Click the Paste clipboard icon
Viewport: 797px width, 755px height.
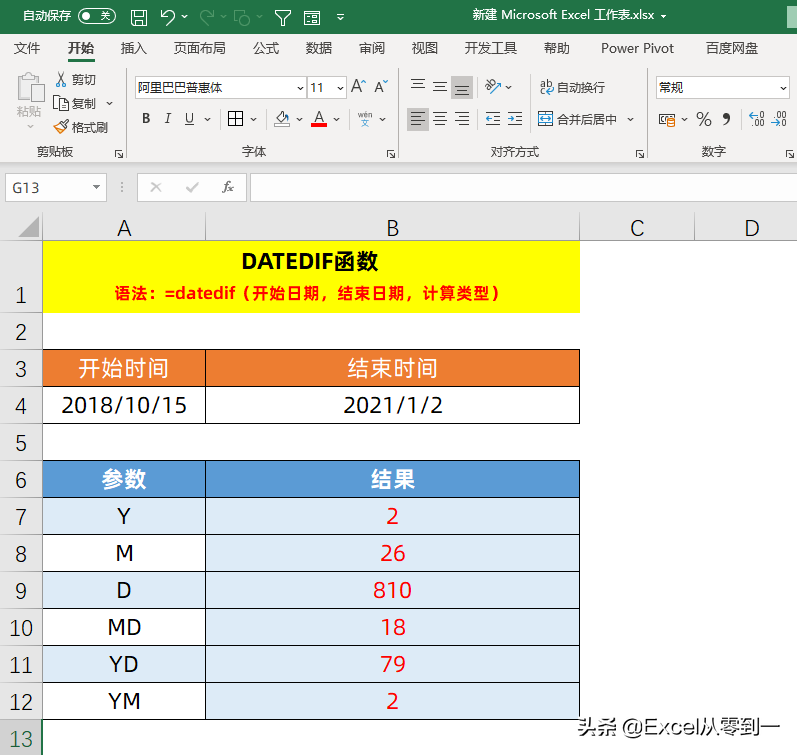[30, 88]
